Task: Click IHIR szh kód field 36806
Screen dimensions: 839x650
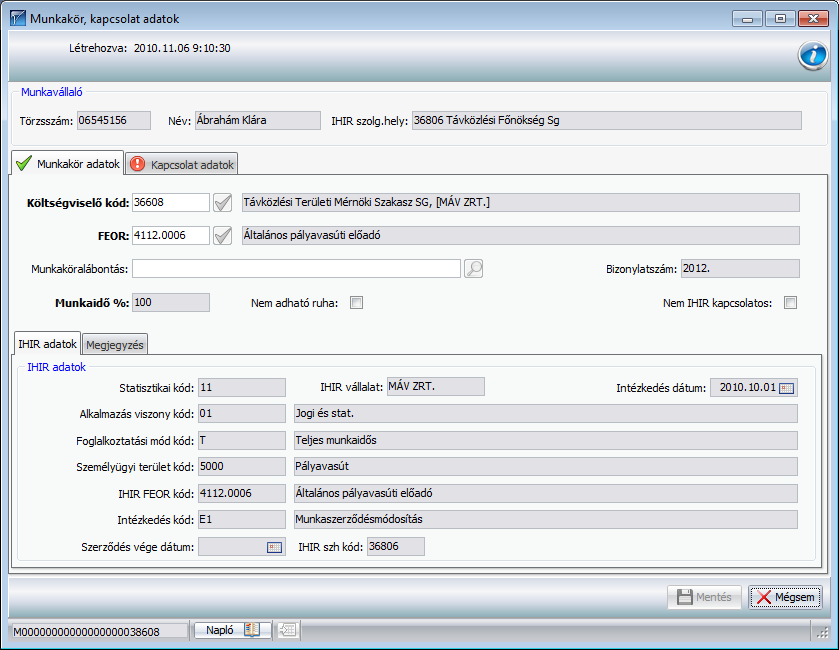Action: [x=395, y=547]
